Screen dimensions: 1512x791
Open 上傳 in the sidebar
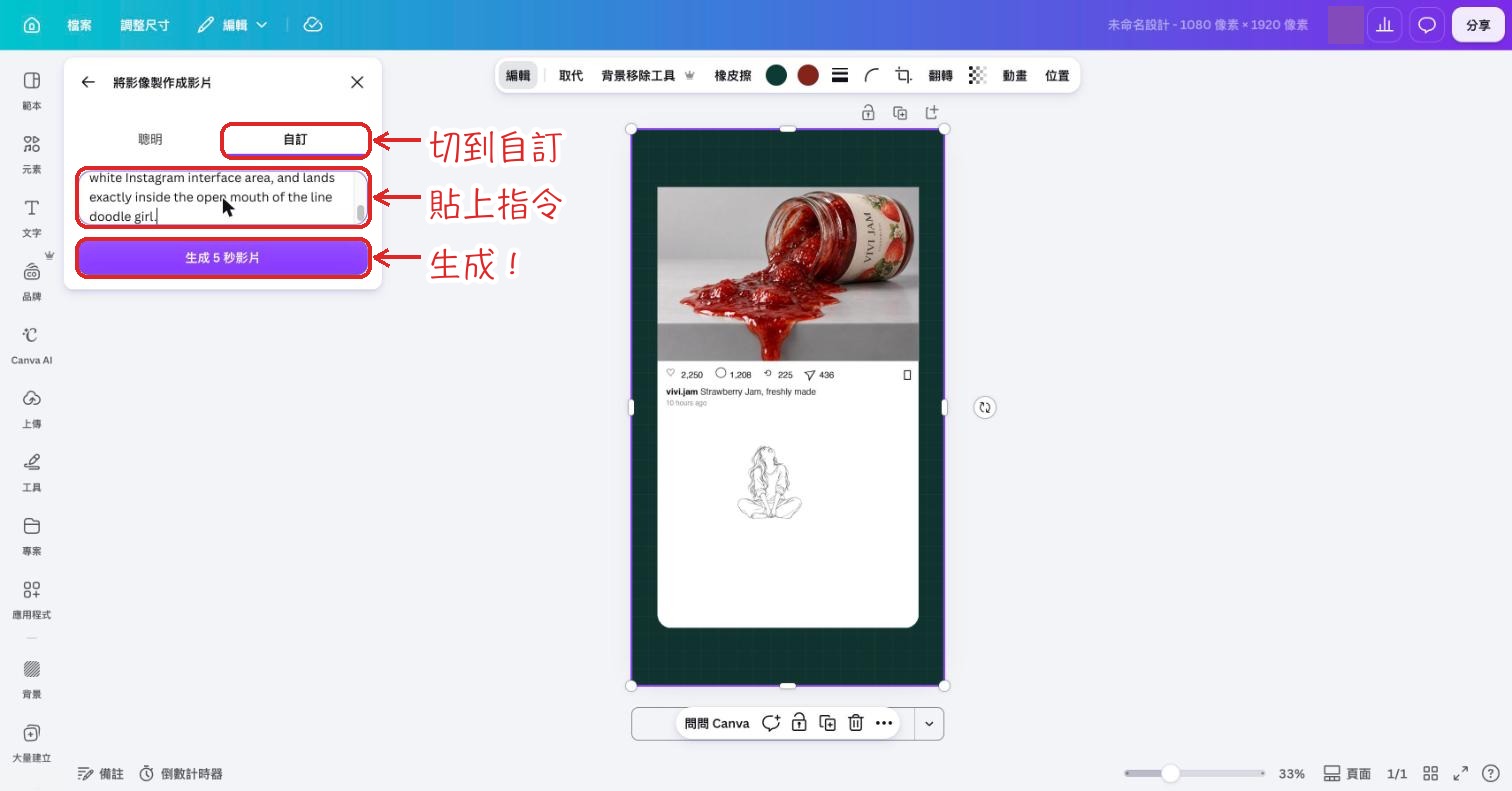pyautogui.click(x=32, y=408)
